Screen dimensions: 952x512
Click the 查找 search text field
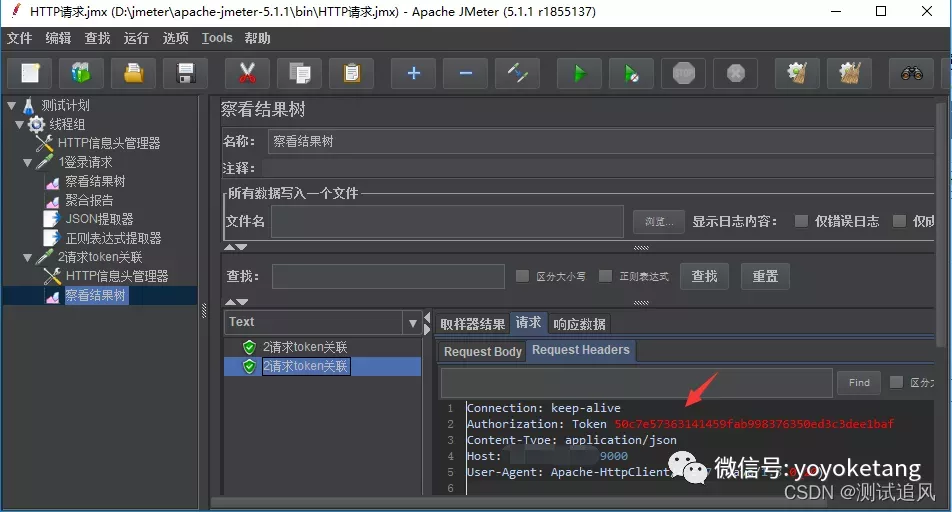coord(389,276)
